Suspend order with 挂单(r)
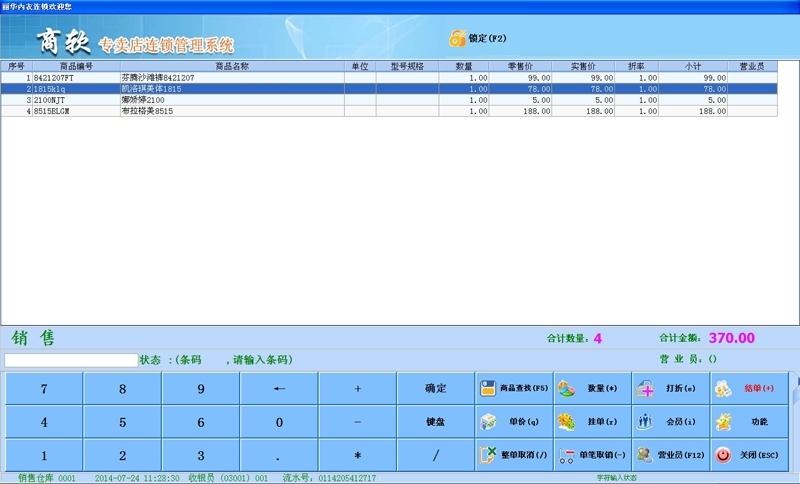Screen dimensions: 800x484 [x=593, y=422]
